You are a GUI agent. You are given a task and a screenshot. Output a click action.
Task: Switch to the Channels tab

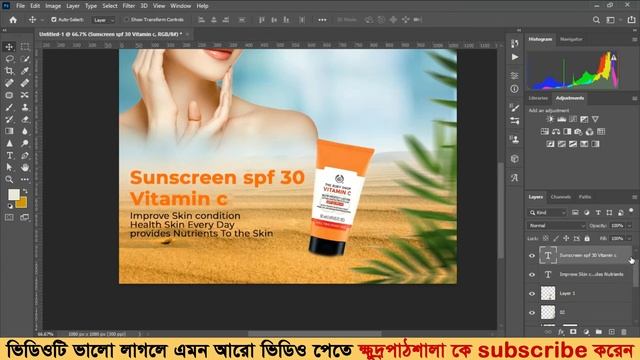tap(560, 197)
